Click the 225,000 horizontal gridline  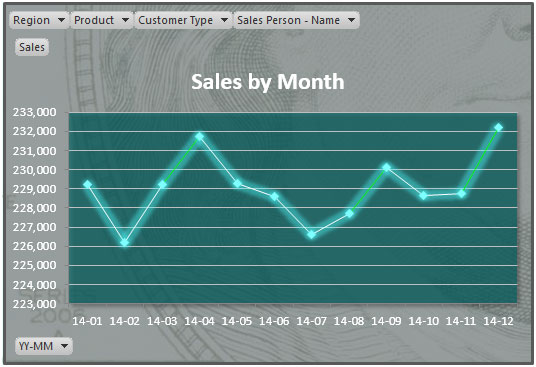[x=293, y=265]
